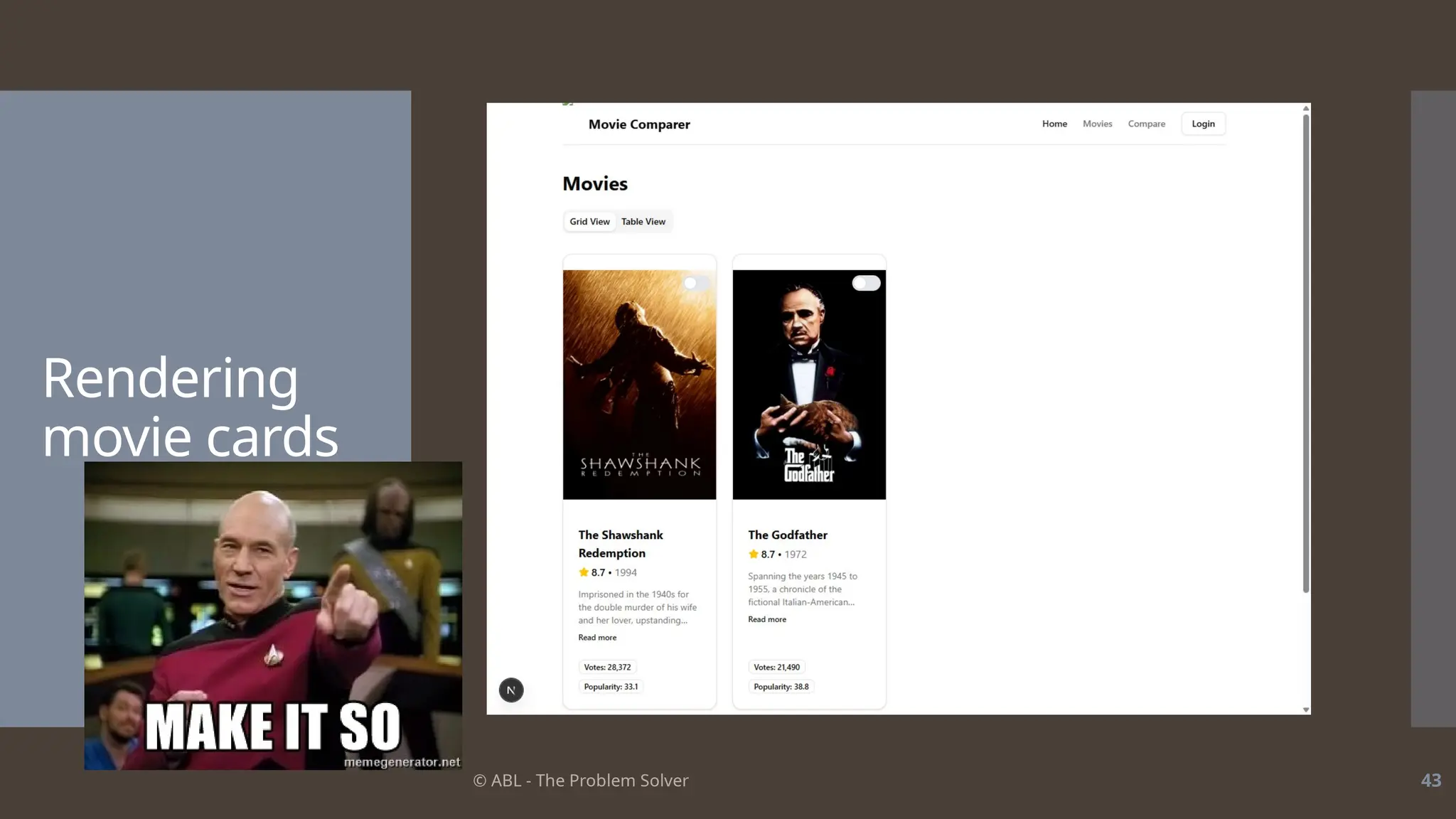Toggle compare switch on The Godfather card
This screenshot has height=819, width=1456.
pyautogui.click(x=865, y=283)
